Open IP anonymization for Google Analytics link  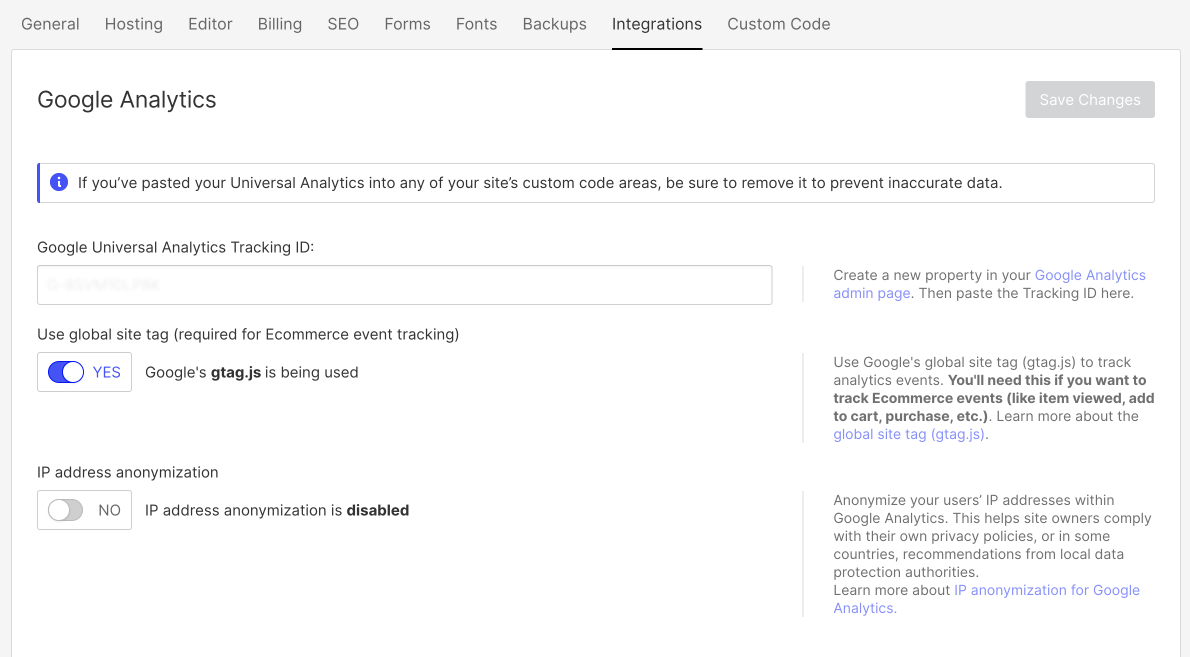click(x=1047, y=590)
